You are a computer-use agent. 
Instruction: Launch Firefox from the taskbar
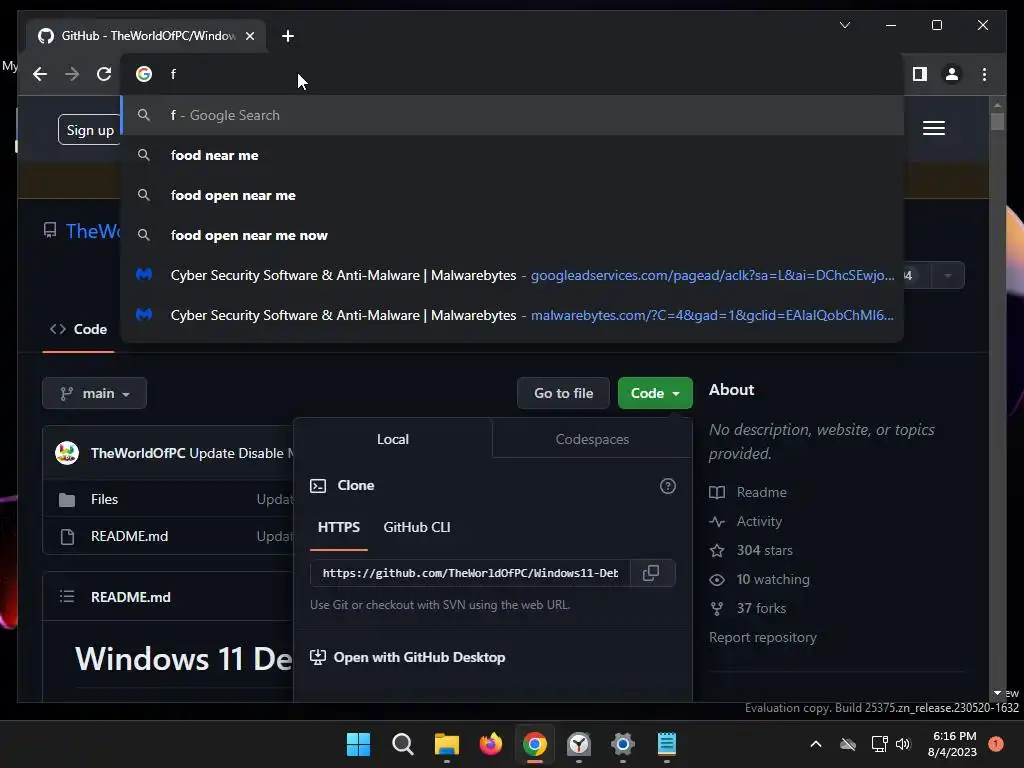coord(490,744)
